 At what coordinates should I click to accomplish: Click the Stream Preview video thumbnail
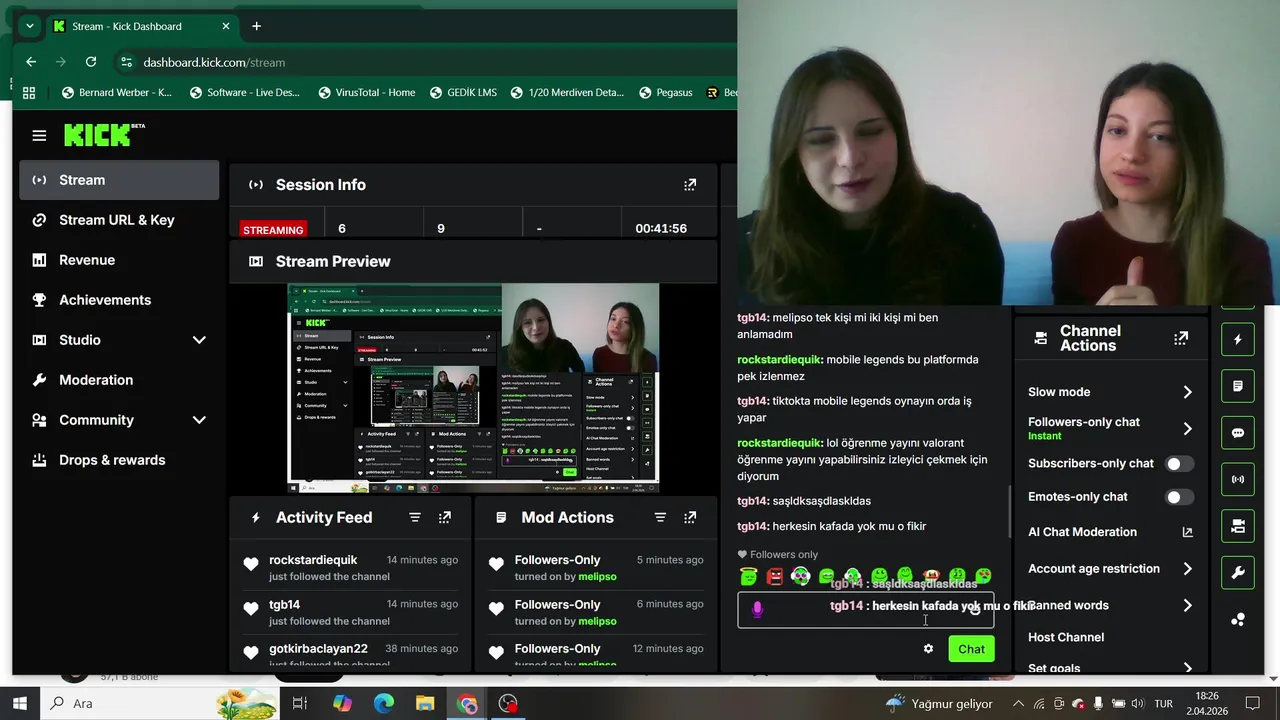tap(473, 388)
